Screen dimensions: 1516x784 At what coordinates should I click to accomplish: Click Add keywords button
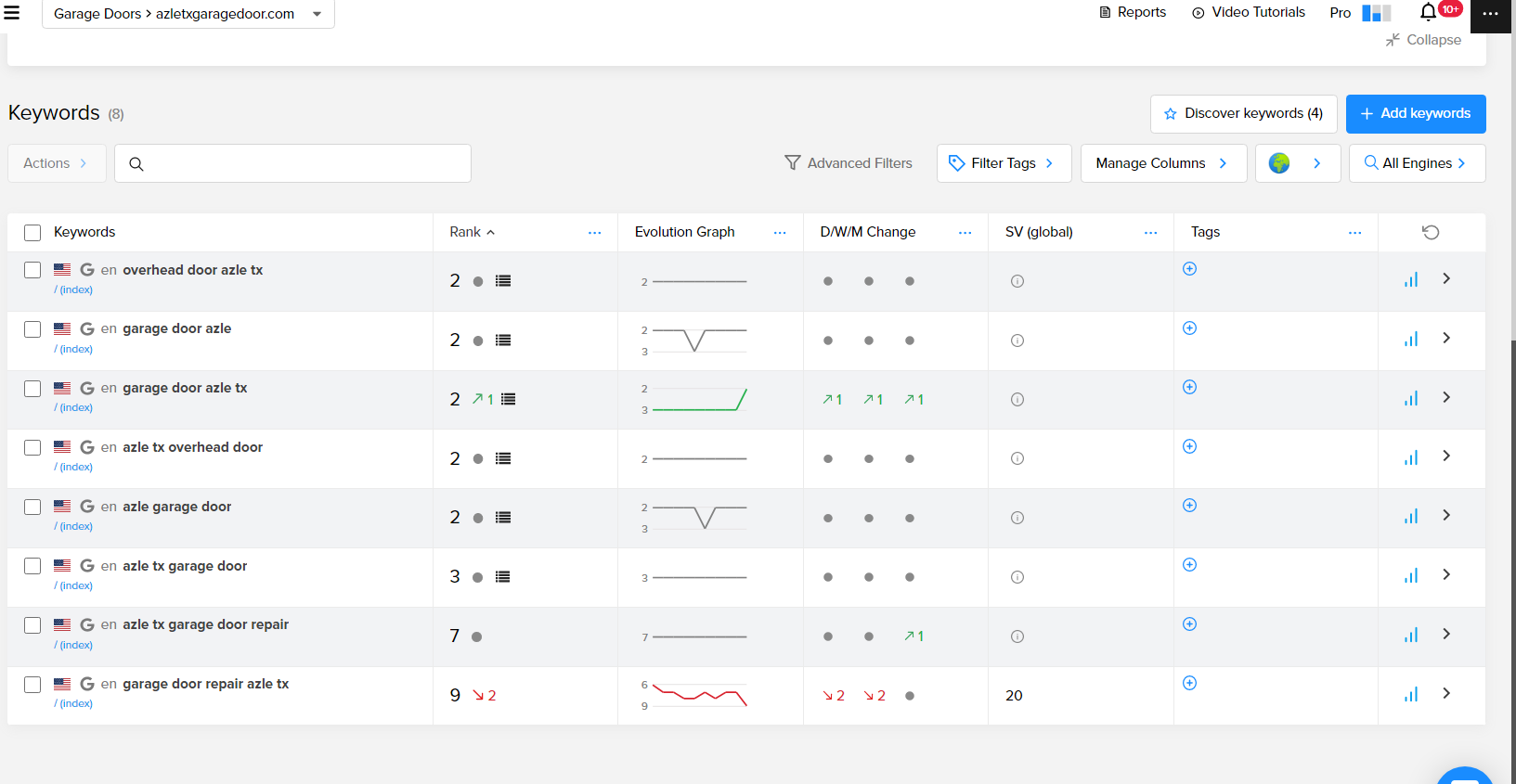[1415, 113]
